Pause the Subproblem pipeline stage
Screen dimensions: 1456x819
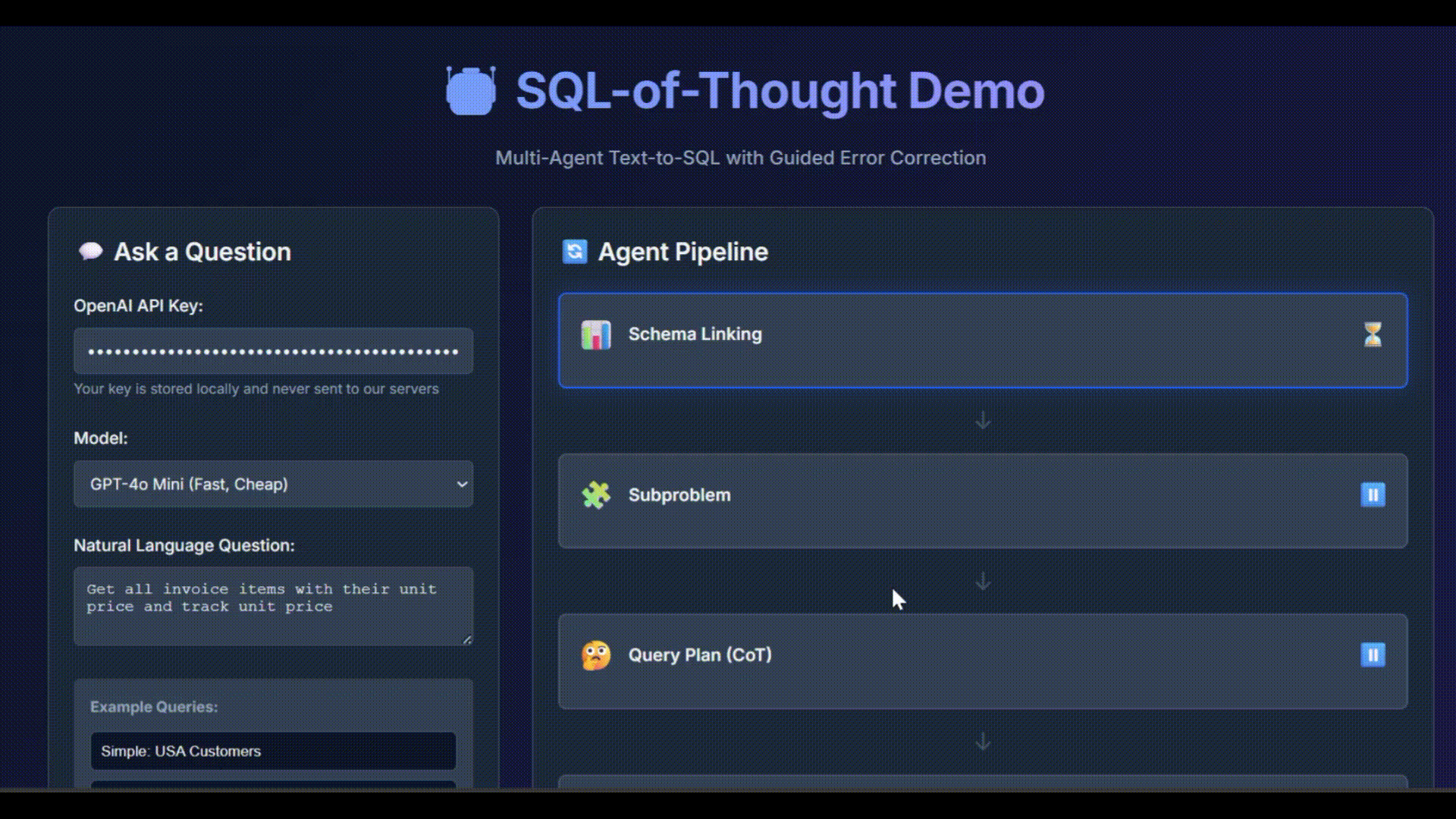(x=1373, y=494)
